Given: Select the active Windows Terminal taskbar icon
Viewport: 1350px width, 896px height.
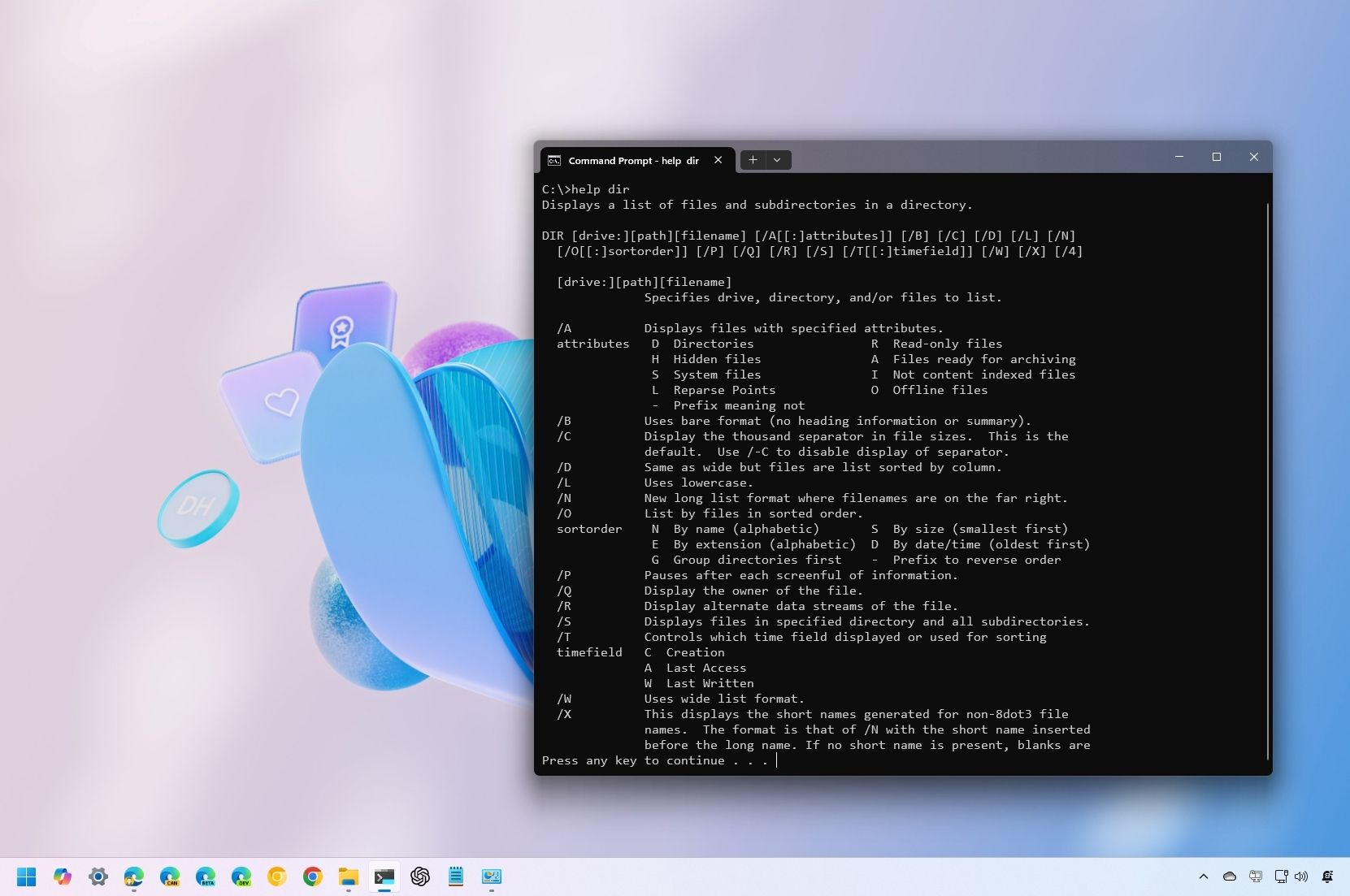Looking at the screenshot, I should point(384,877).
